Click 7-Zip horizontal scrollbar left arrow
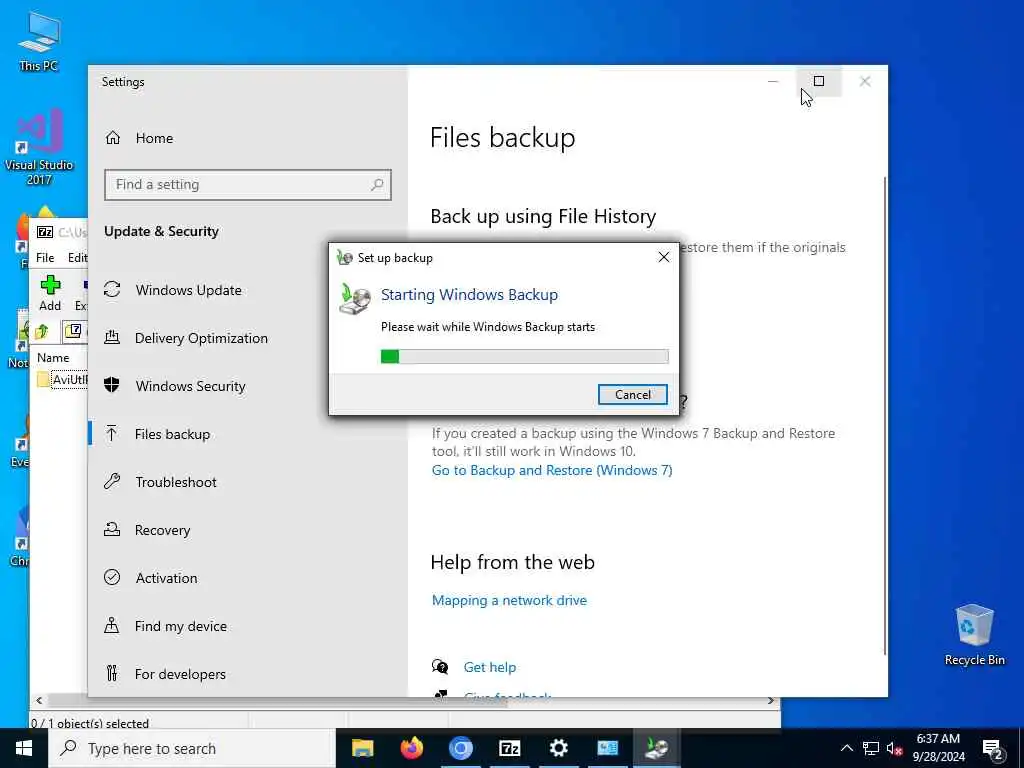Image resolution: width=1024 pixels, height=768 pixels. (39, 701)
